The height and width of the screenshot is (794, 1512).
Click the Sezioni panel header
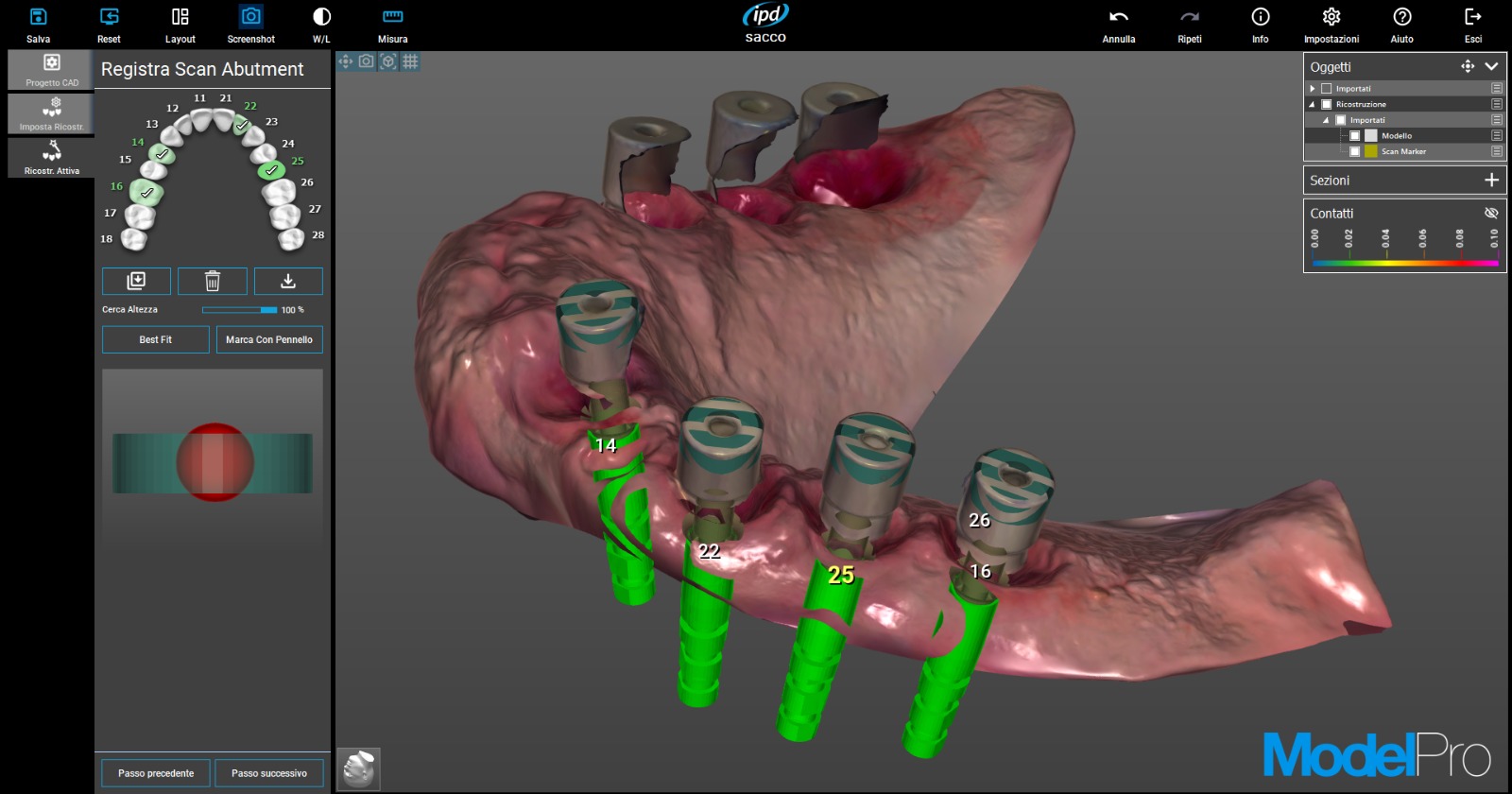(1405, 180)
